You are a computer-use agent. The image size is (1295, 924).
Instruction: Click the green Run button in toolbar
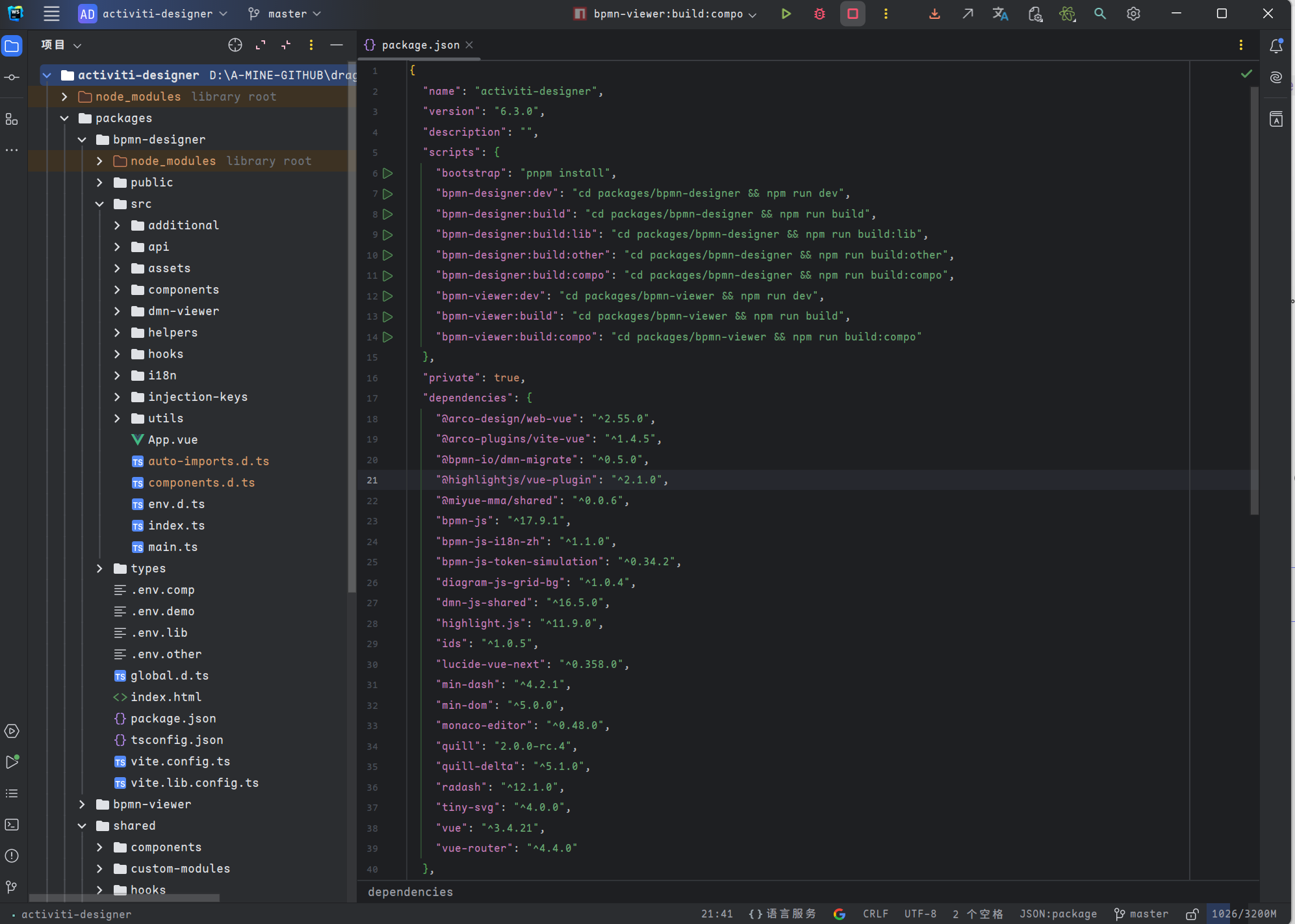tap(786, 14)
